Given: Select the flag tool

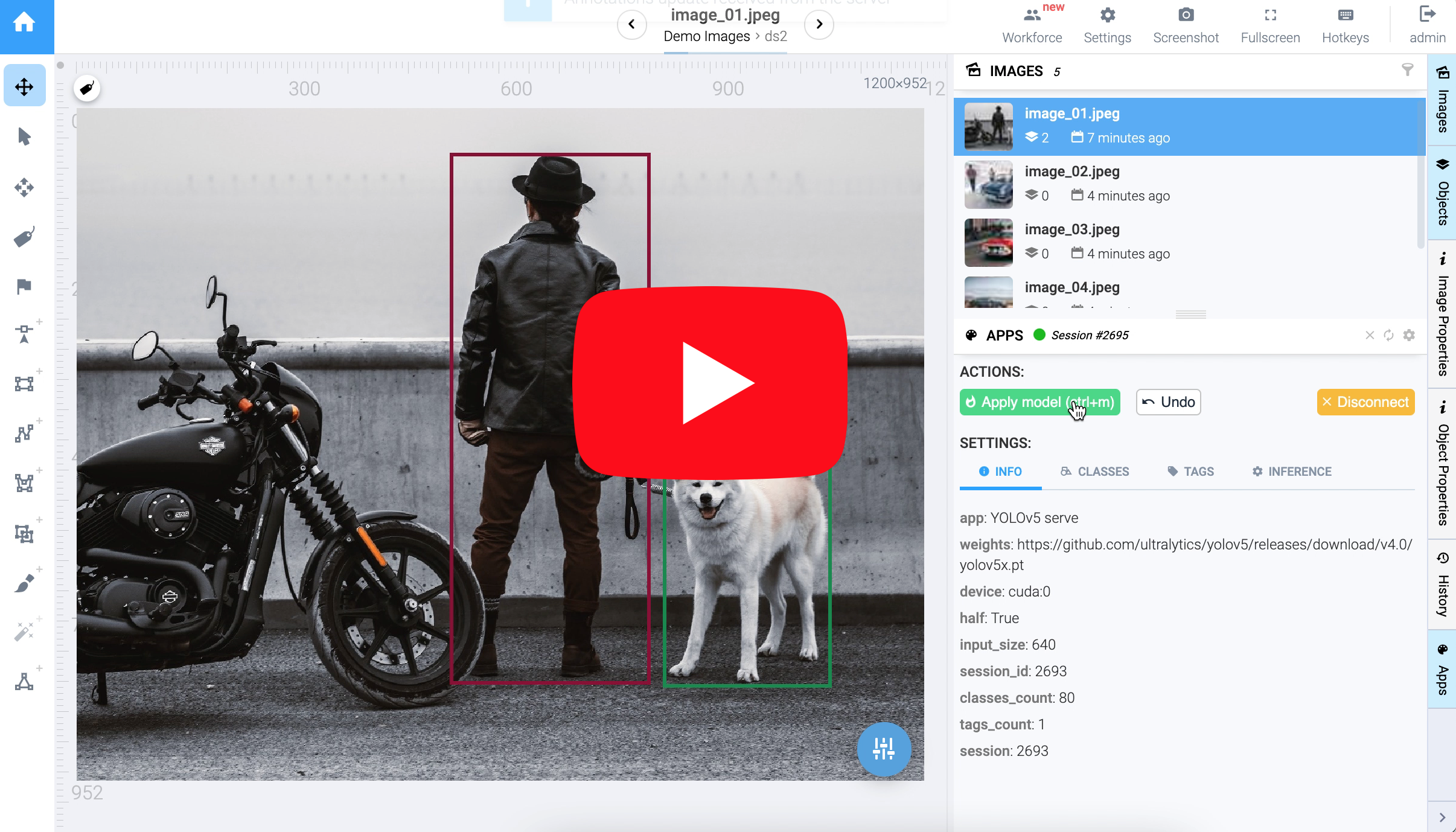Looking at the screenshot, I should [x=24, y=286].
